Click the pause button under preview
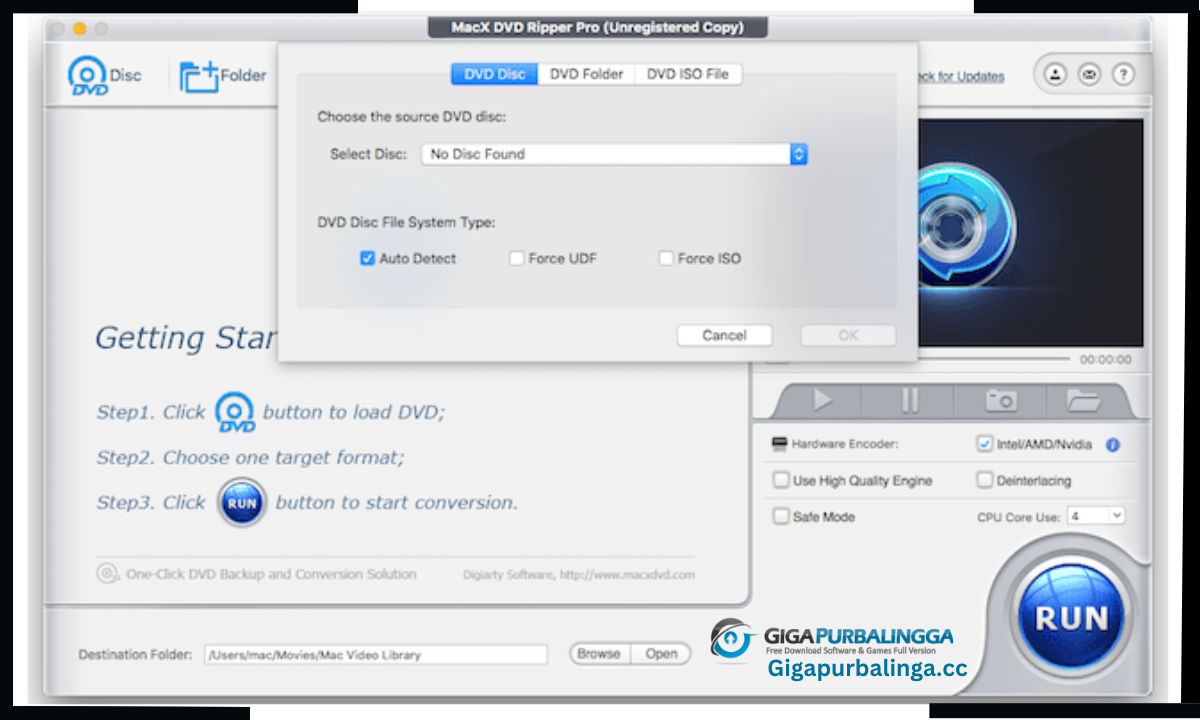This screenshot has width=1200, height=720. click(x=909, y=401)
